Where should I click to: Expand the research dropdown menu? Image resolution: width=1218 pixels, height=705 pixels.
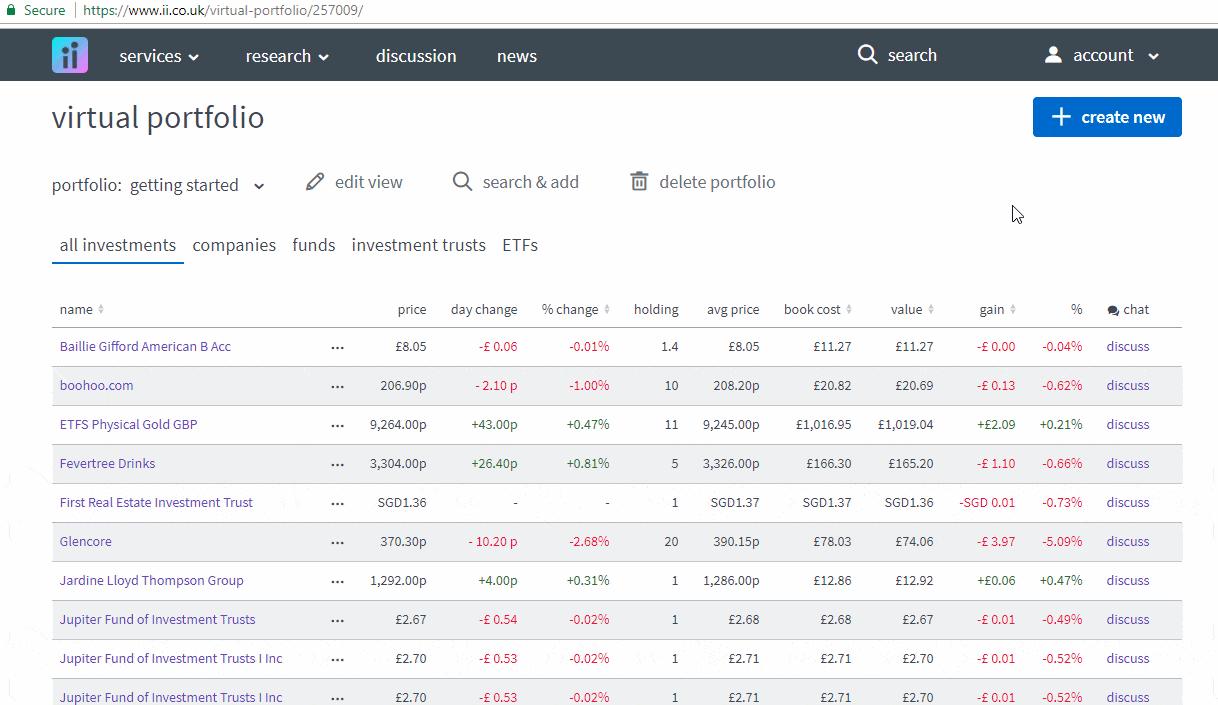(287, 56)
